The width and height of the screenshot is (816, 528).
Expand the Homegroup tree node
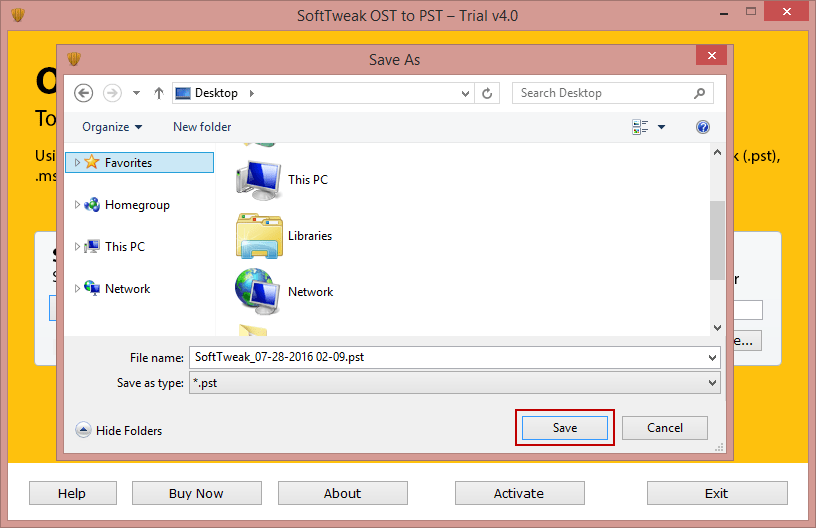[78, 205]
